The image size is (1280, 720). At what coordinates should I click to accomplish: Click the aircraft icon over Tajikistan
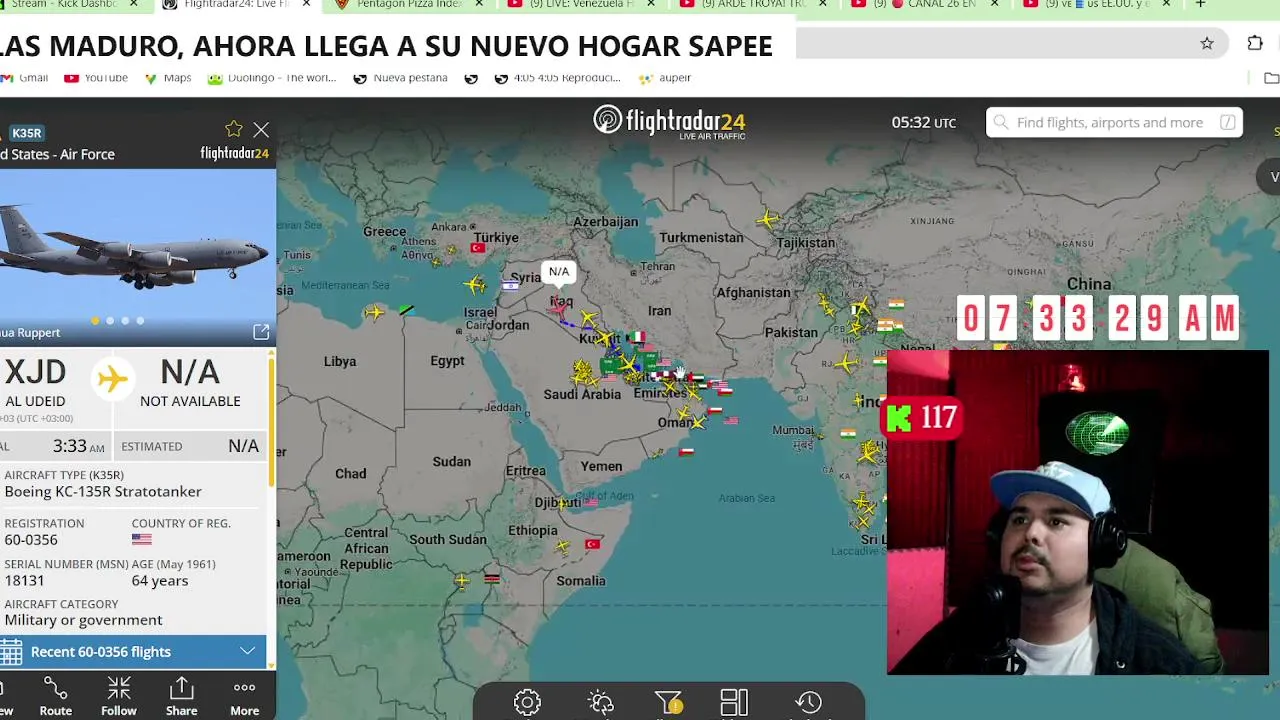768,219
